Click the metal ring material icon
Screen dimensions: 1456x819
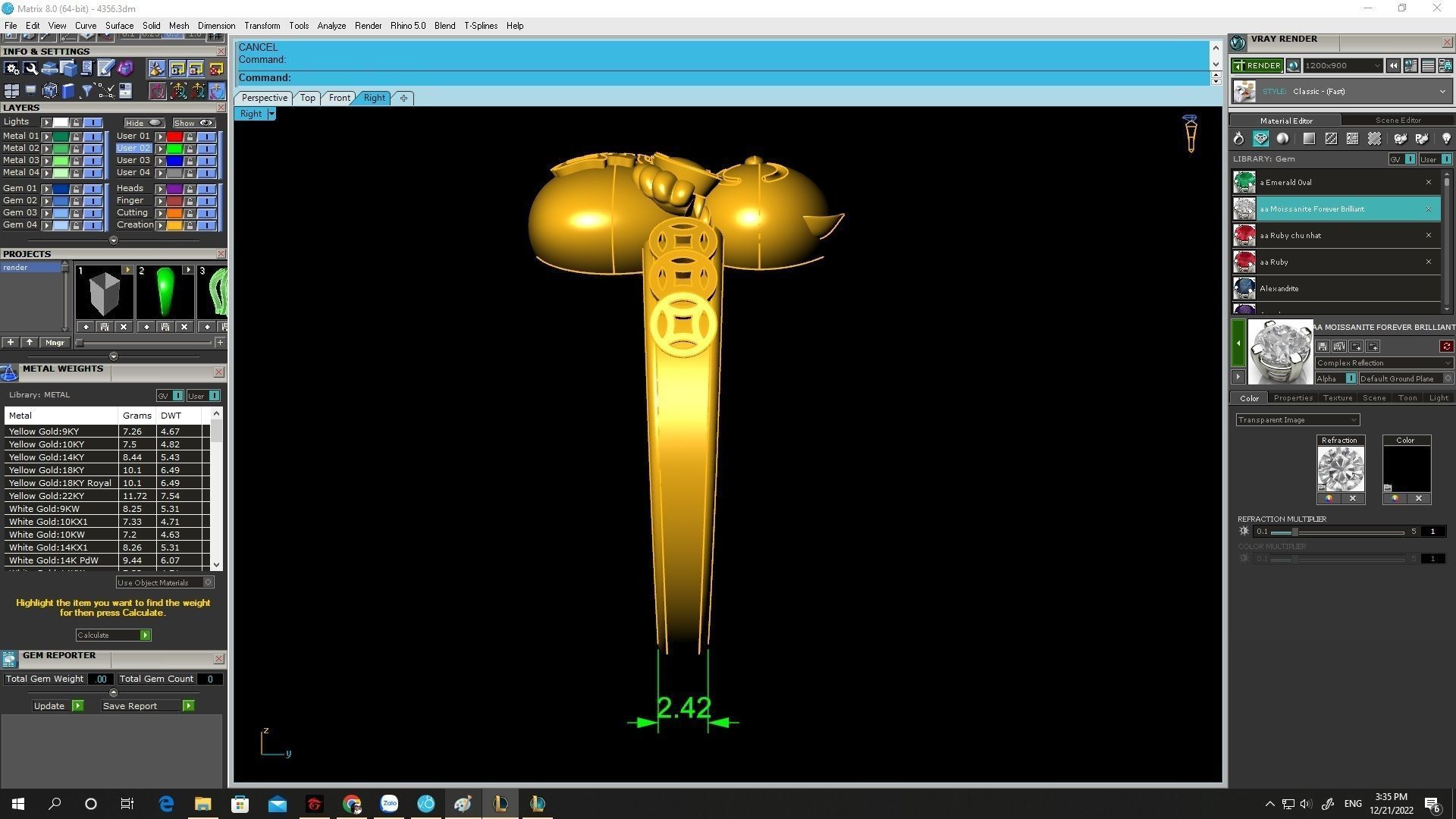coord(1238,139)
